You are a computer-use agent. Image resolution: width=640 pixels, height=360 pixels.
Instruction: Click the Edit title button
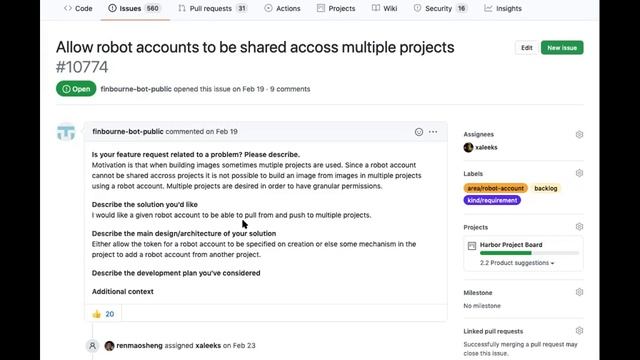tap(527, 48)
